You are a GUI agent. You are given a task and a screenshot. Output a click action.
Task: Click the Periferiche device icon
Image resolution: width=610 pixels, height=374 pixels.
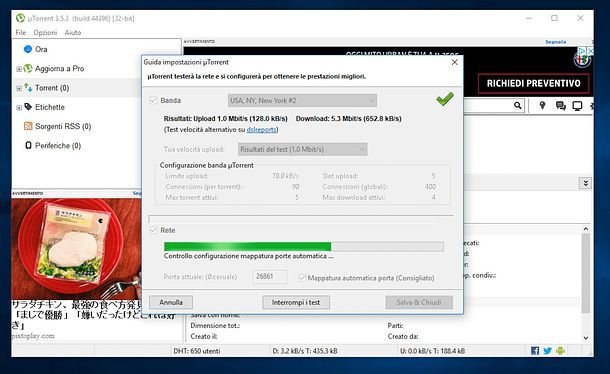[x=28, y=145]
